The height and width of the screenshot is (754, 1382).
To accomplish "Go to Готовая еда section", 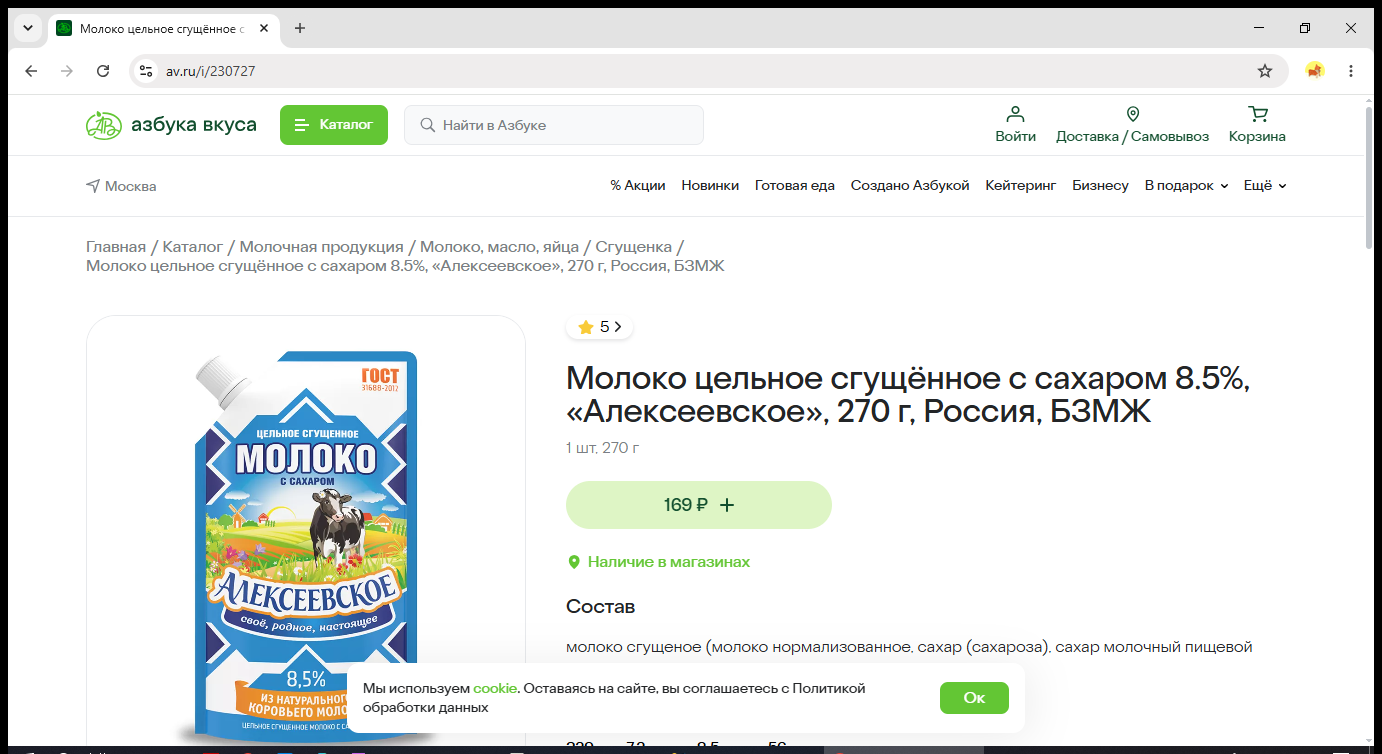I will pos(795,186).
